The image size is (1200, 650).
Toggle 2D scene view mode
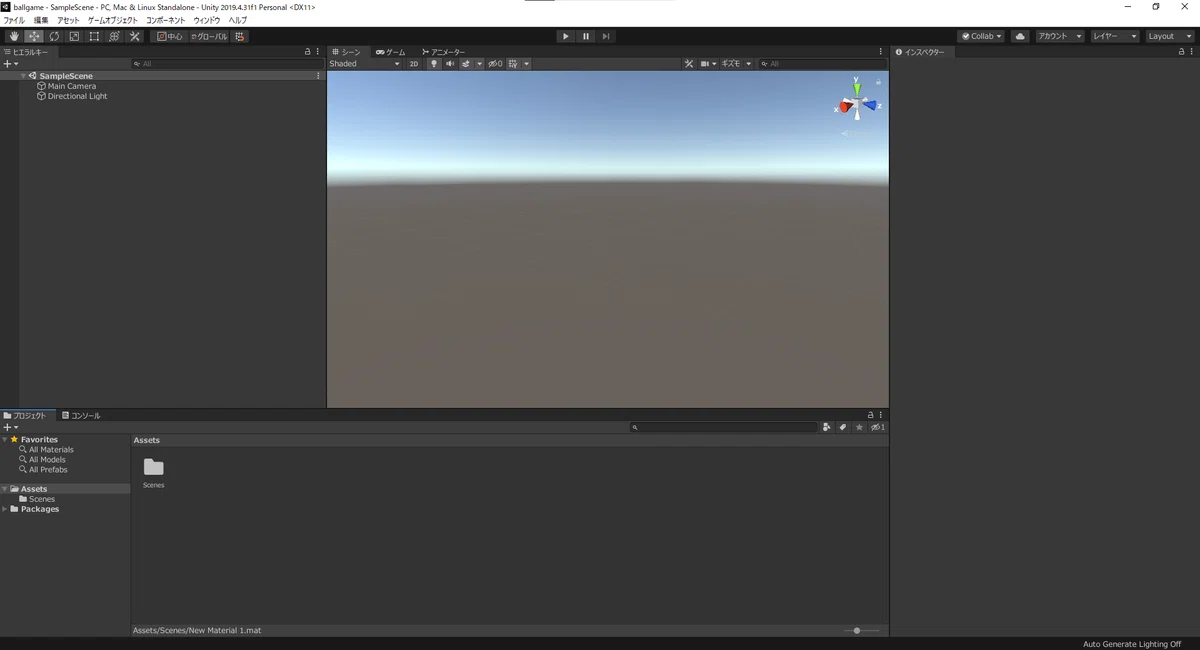[414, 64]
